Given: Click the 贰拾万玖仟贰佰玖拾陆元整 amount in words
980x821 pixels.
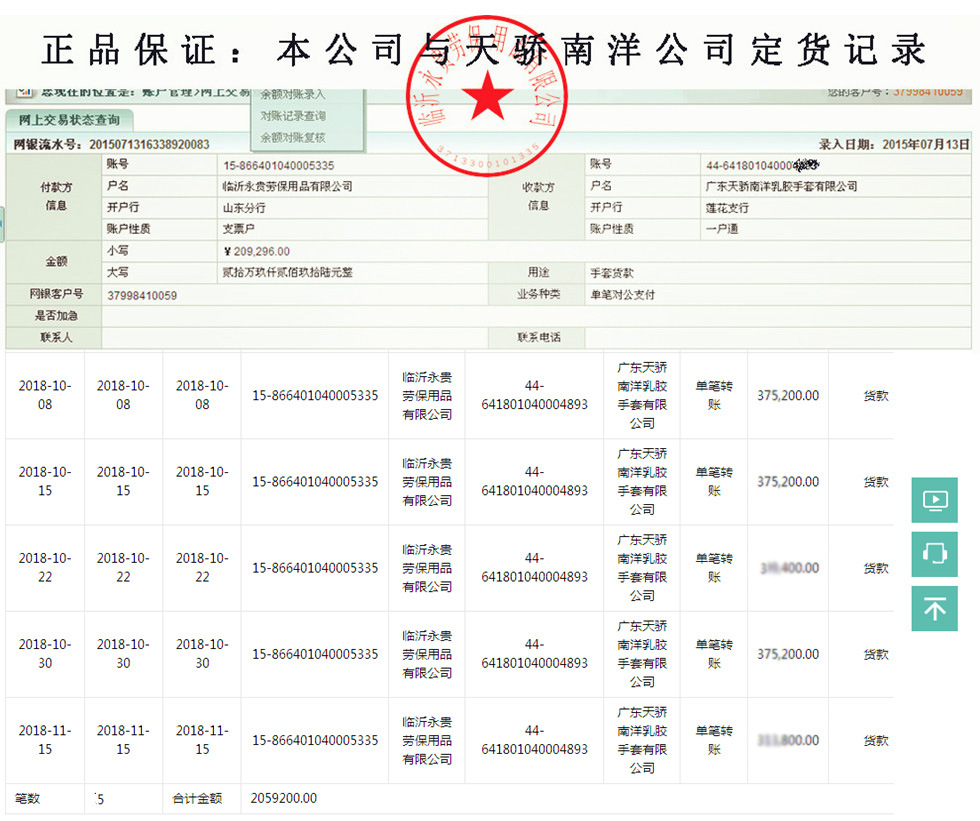Looking at the screenshot, I should (288, 272).
